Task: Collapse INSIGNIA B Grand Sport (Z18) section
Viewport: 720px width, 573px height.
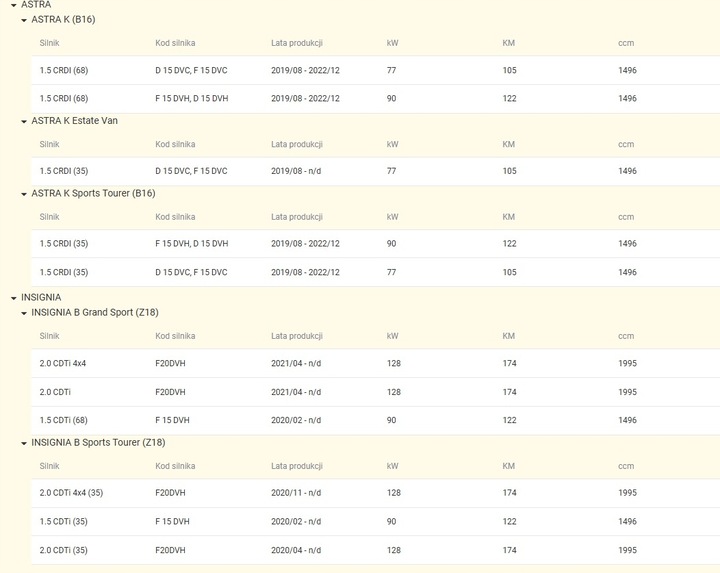Action: point(24,313)
